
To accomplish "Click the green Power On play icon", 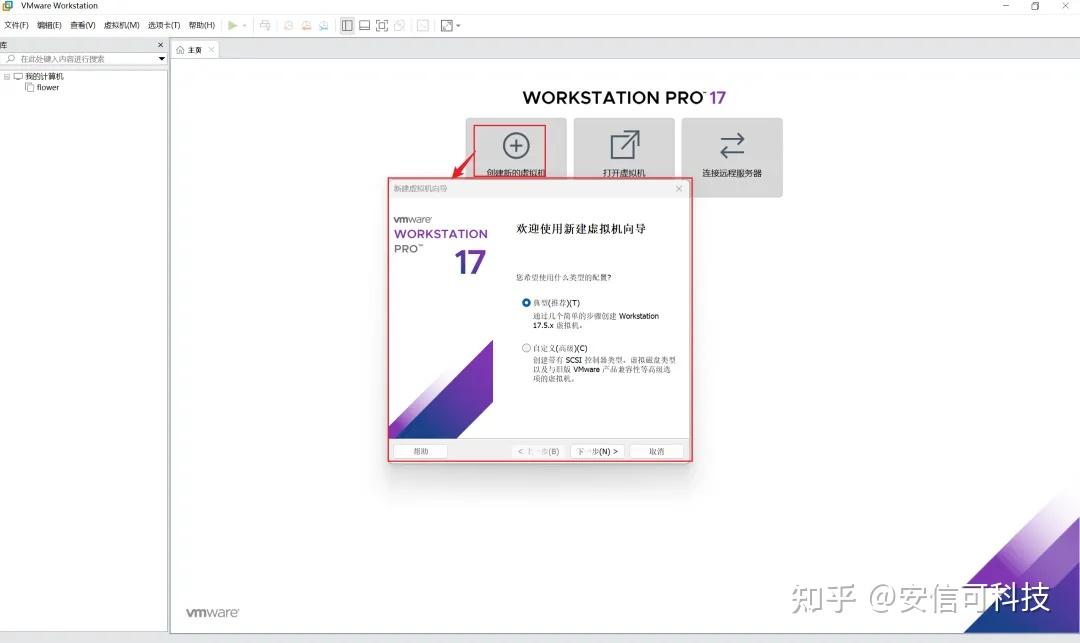I will (x=233, y=25).
